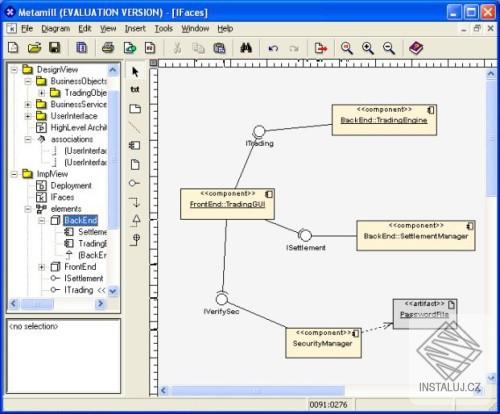Viewport: 500px width, 414px height.
Task: Click the diagram vertical scroll up arrow
Action: click(x=491, y=74)
